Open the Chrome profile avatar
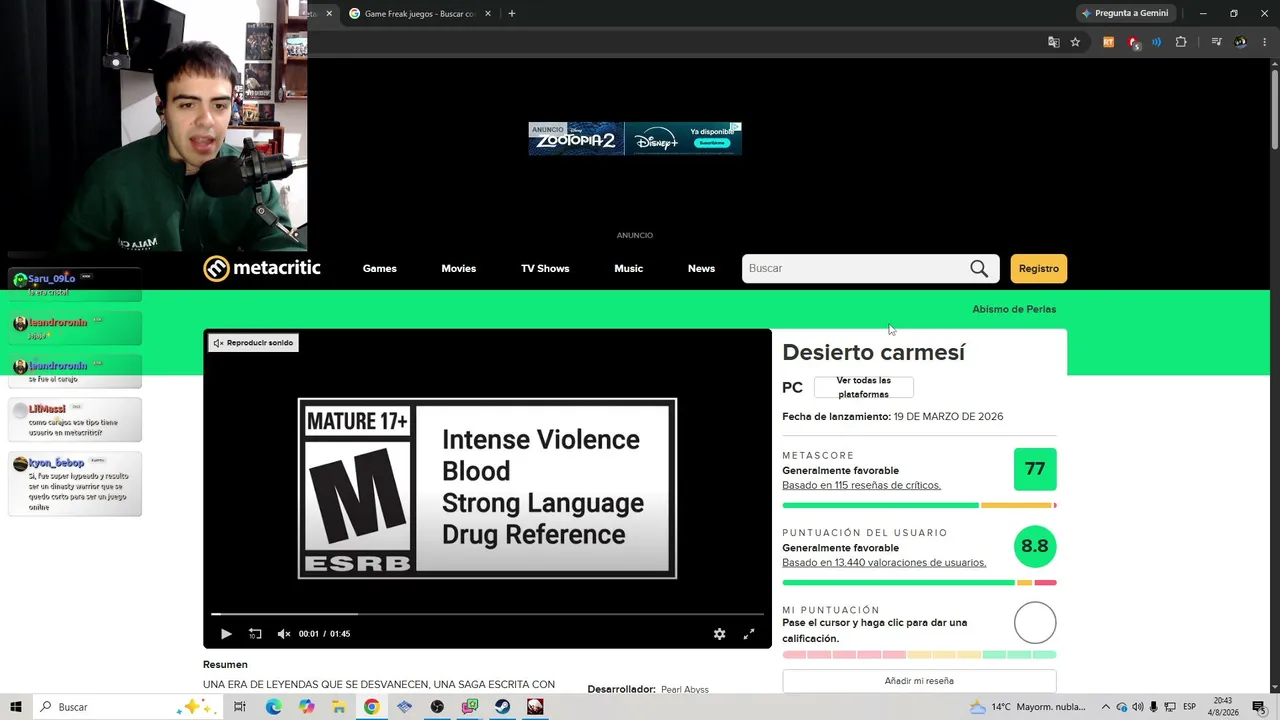The height and width of the screenshot is (720, 1280). click(x=1241, y=42)
